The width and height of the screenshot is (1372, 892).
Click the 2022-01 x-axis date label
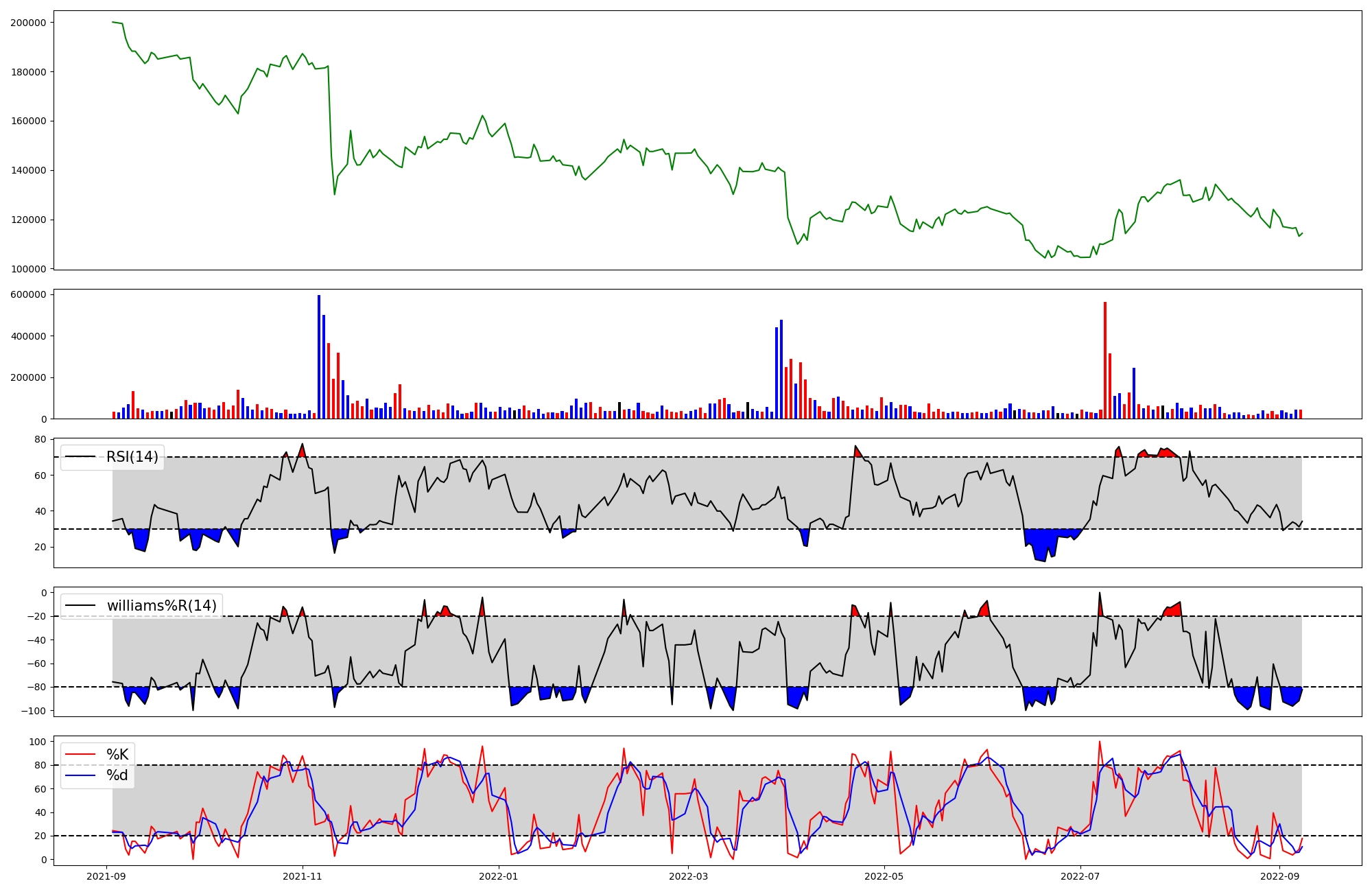pos(499,876)
